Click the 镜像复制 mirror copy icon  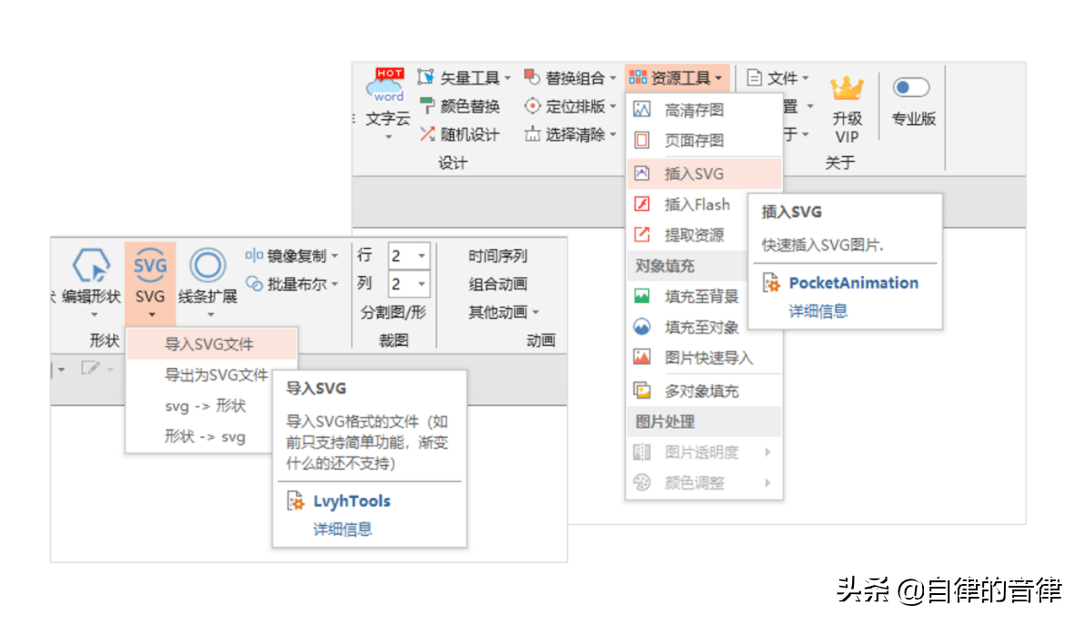click(x=253, y=256)
